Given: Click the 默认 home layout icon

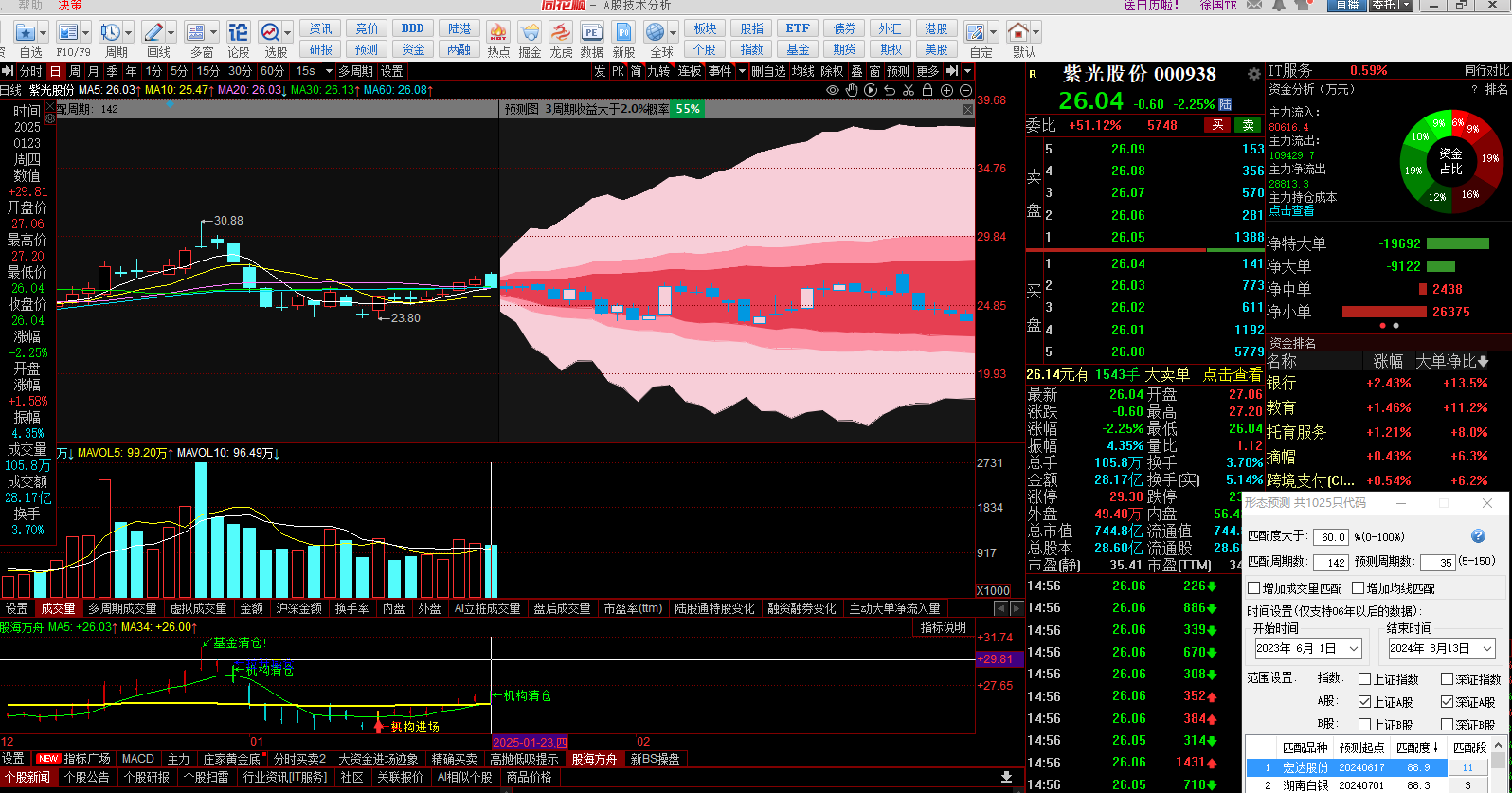Looking at the screenshot, I should (x=1018, y=32).
